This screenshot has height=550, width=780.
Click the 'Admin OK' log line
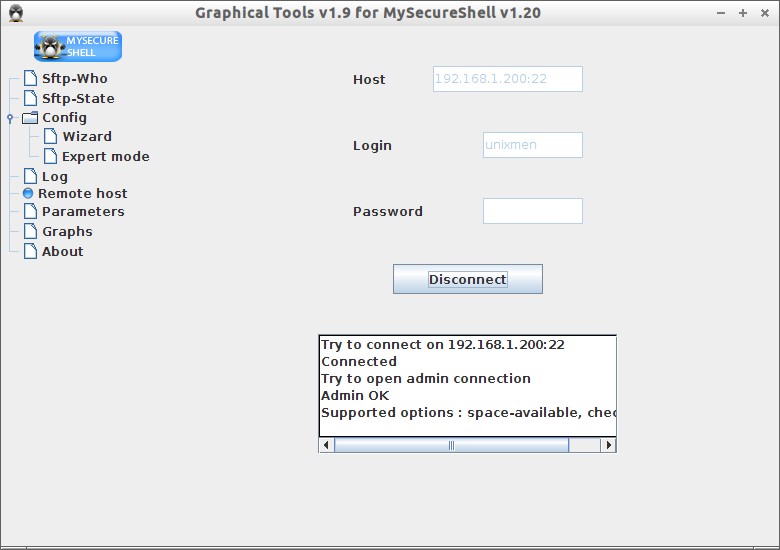355,396
